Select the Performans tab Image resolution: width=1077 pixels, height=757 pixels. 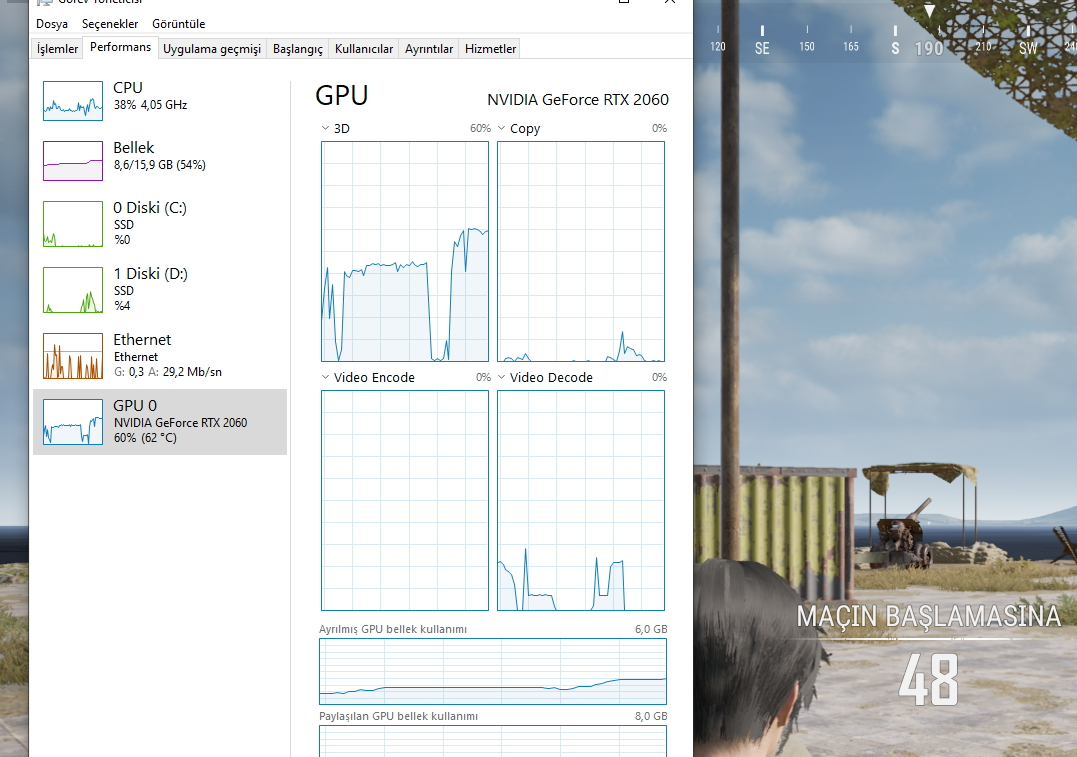pyautogui.click(x=120, y=47)
